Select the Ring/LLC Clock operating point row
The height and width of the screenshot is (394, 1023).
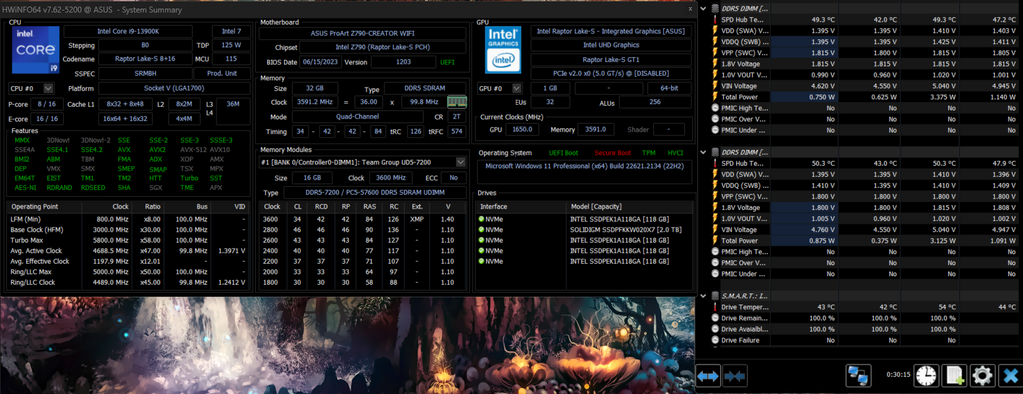[129, 282]
